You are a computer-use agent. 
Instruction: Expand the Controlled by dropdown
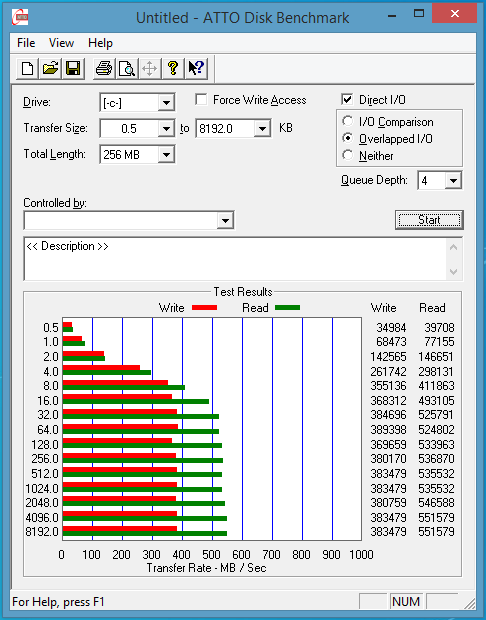tap(225, 221)
